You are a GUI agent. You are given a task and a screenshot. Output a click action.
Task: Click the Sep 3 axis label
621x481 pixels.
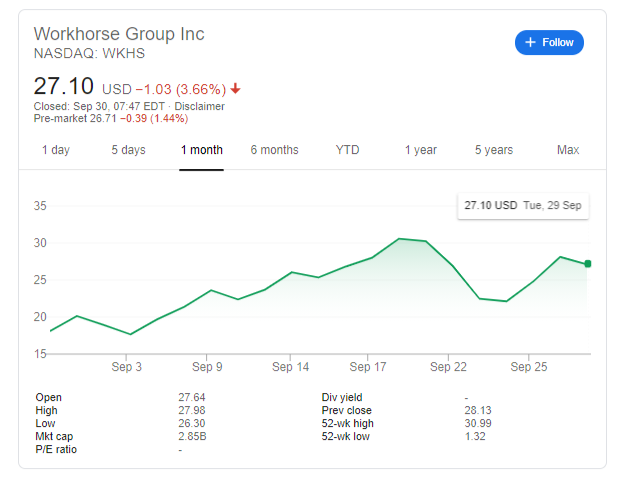pos(126,367)
